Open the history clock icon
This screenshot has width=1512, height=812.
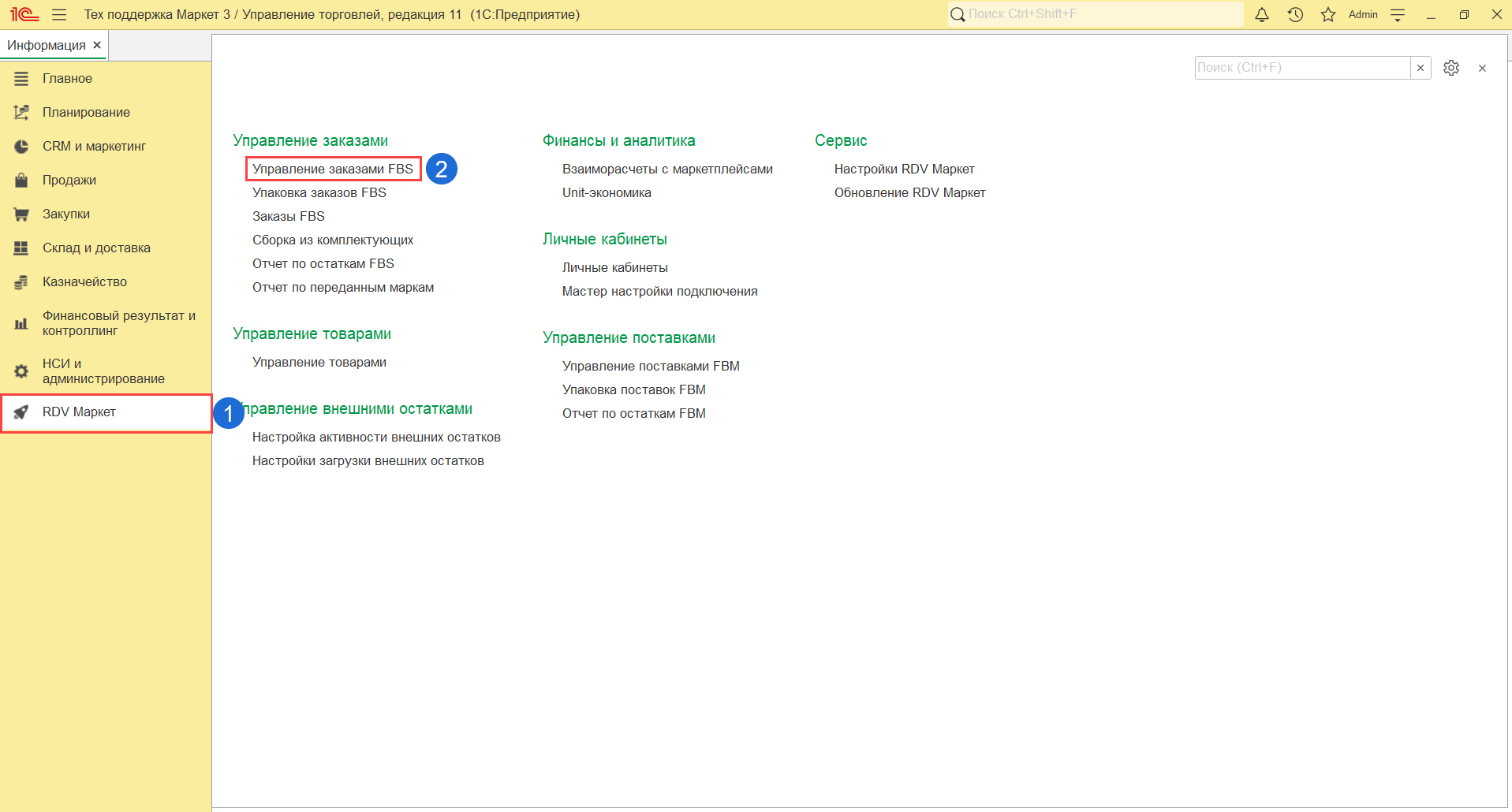(1295, 15)
